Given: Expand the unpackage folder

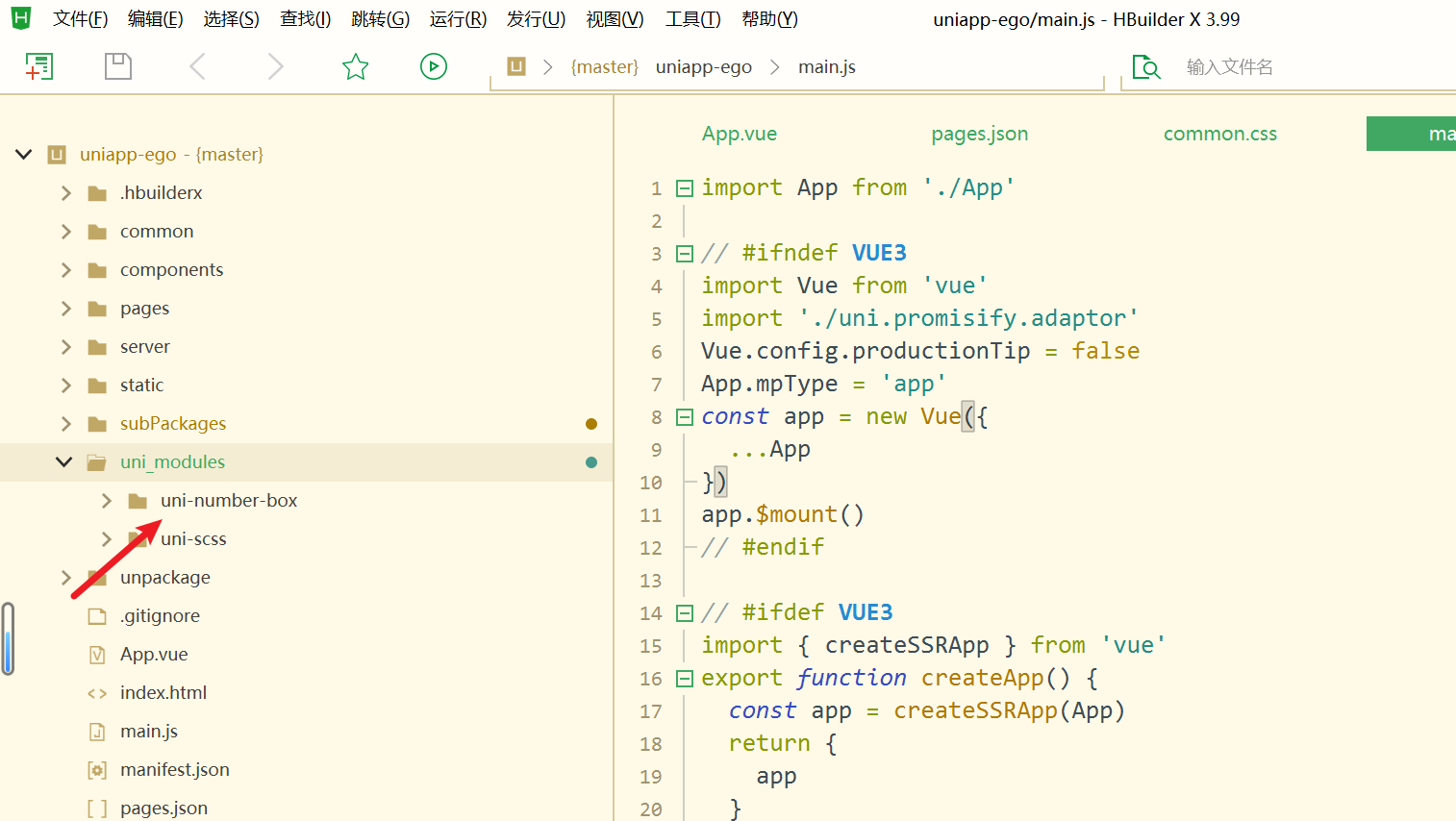Looking at the screenshot, I should pyautogui.click(x=65, y=578).
